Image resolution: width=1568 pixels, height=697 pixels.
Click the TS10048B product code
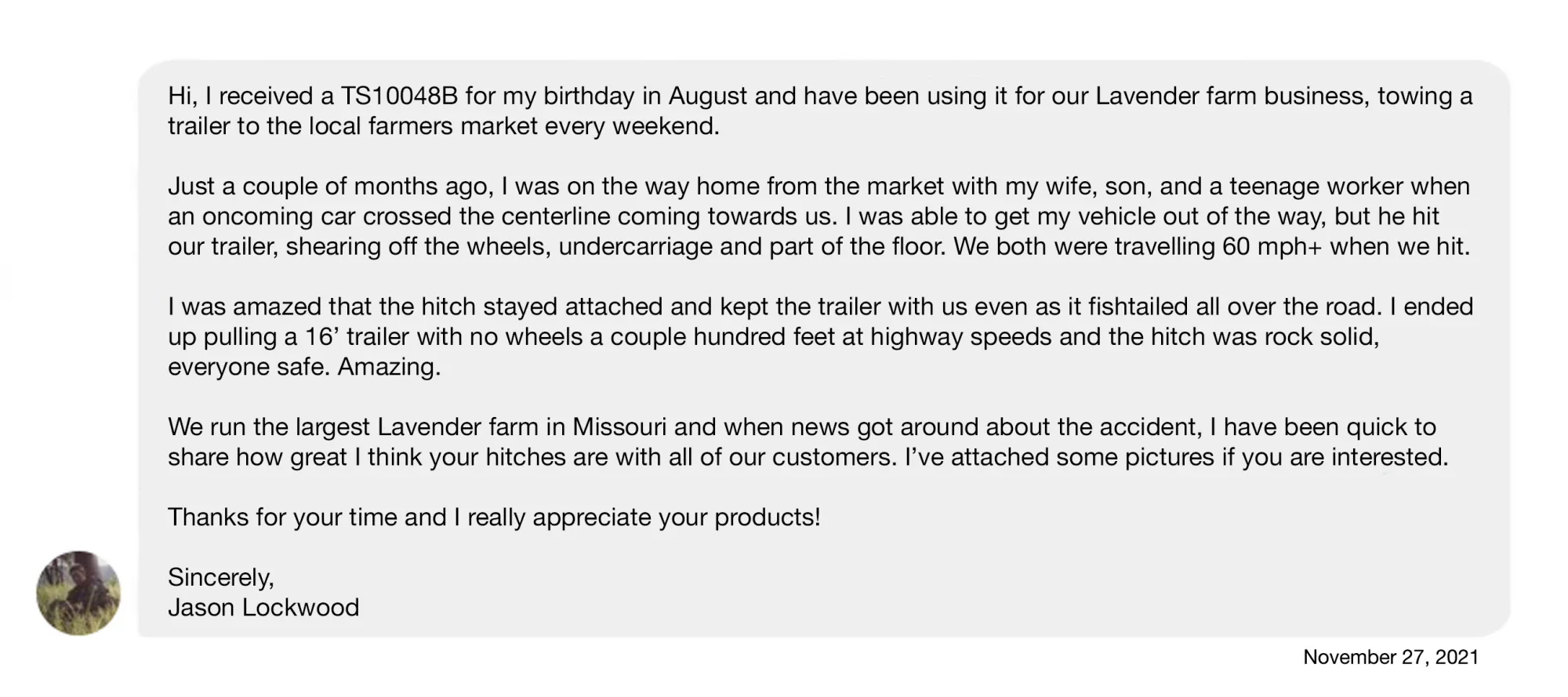coord(399,96)
